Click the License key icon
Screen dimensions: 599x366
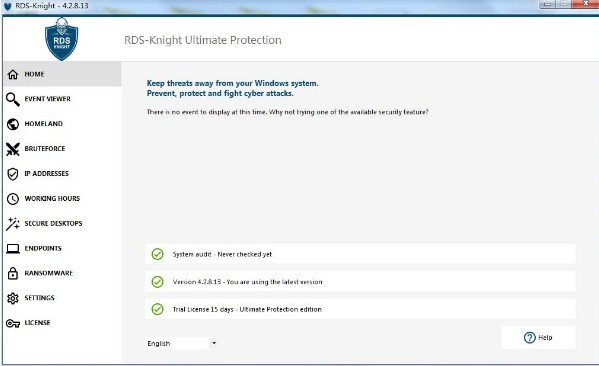[13, 323]
